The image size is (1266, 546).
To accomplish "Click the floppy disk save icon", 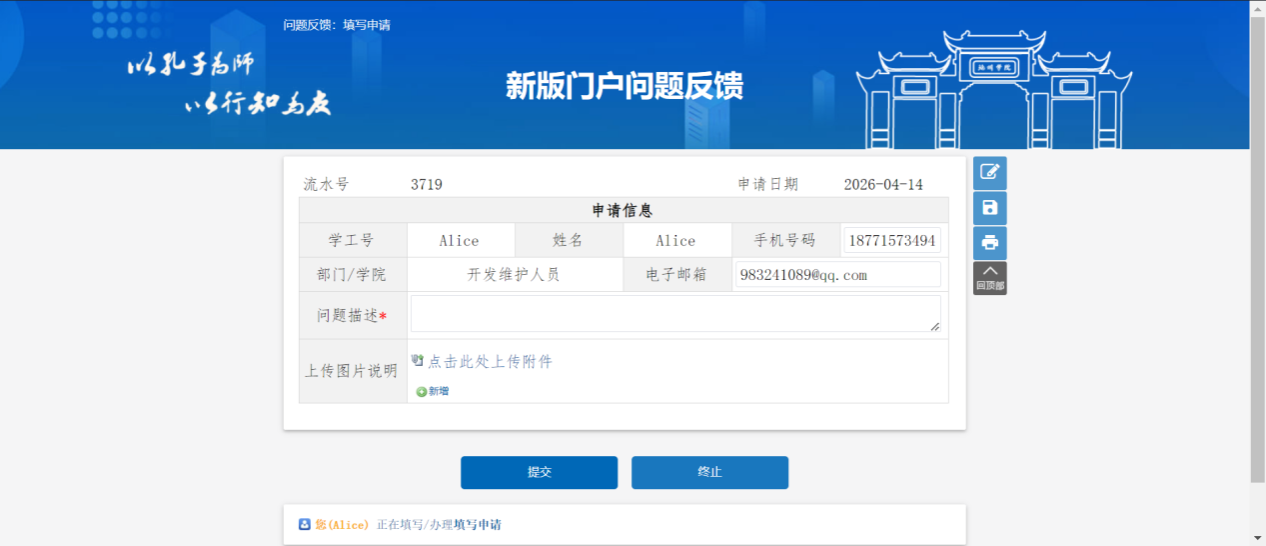I will coord(989,208).
